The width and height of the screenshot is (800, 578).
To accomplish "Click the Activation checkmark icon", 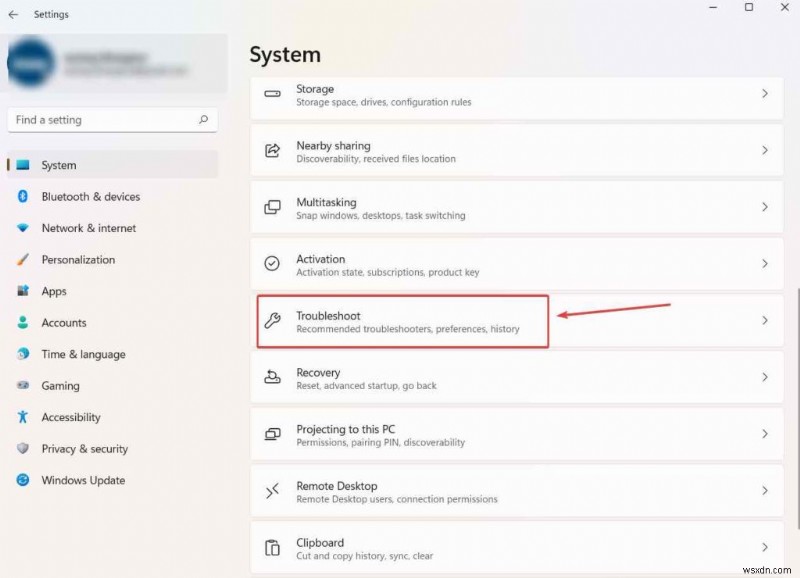I will (272, 264).
